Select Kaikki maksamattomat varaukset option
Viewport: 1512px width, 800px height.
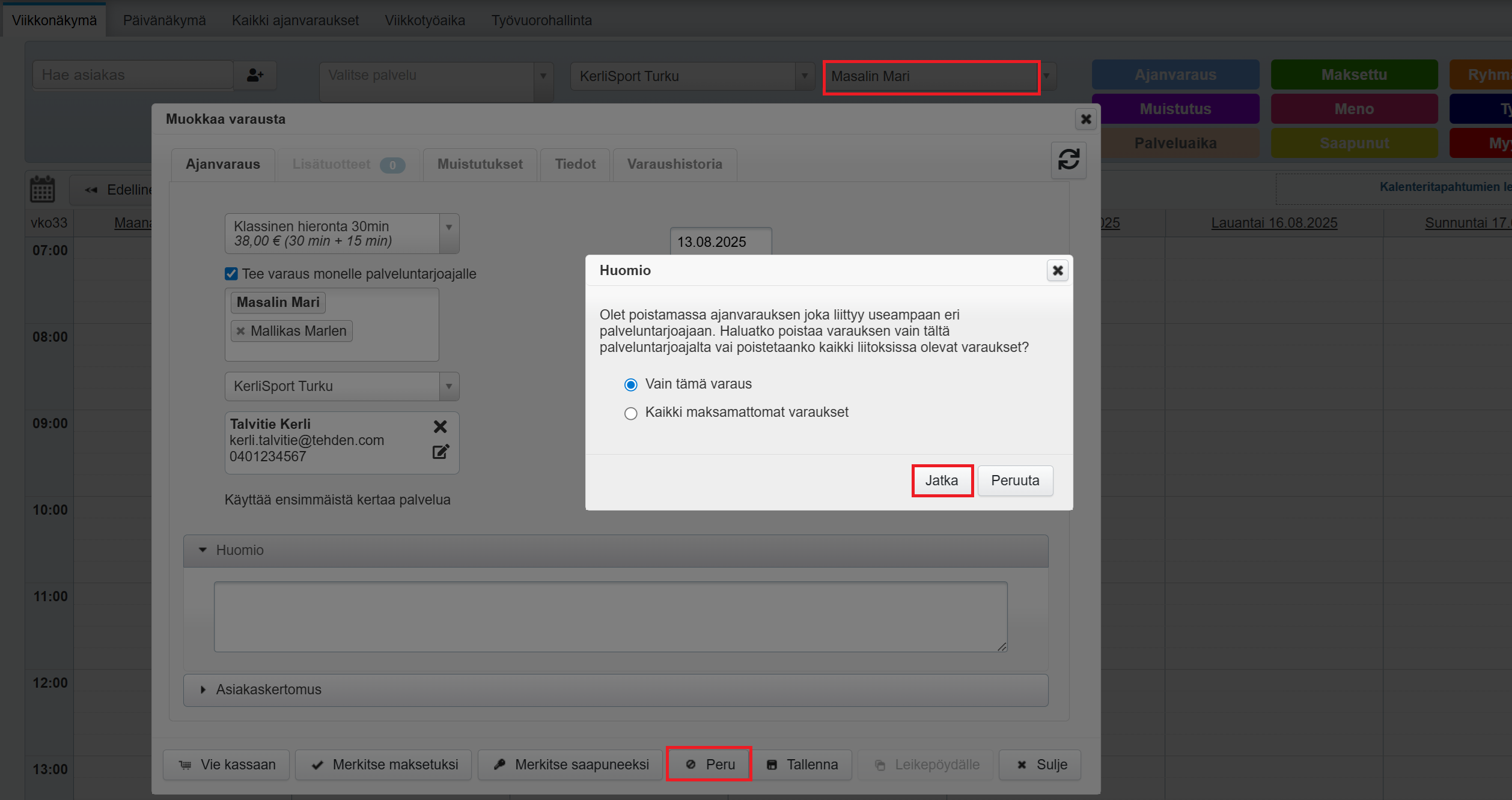(630, 413)
